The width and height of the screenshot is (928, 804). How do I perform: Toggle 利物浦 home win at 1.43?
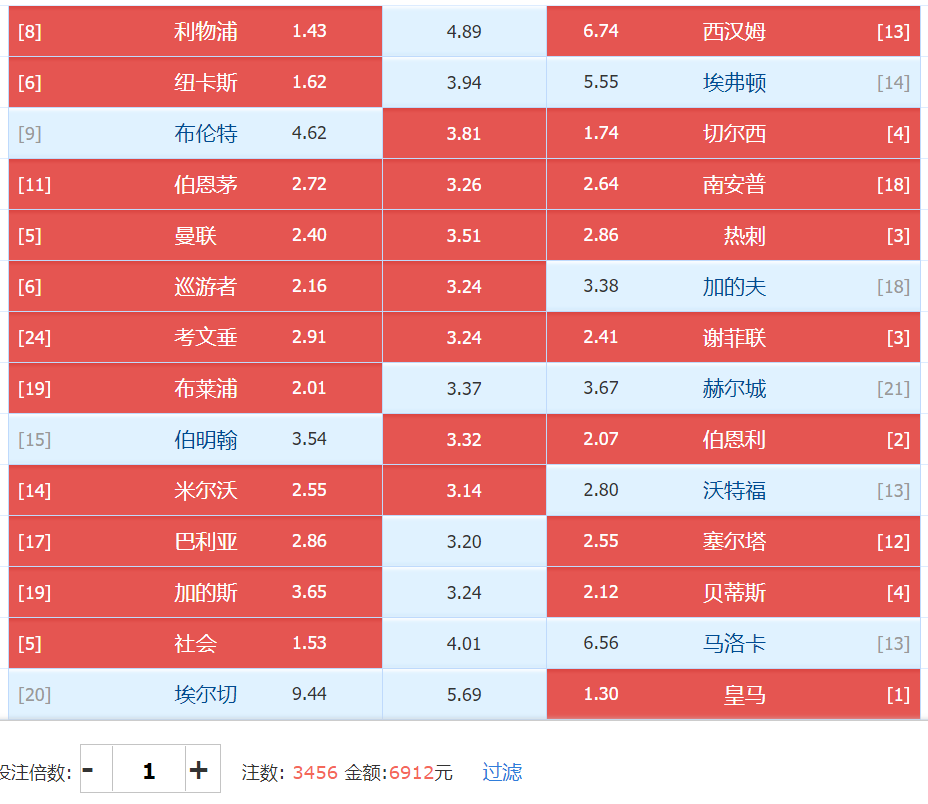click(x=195, y=31)
